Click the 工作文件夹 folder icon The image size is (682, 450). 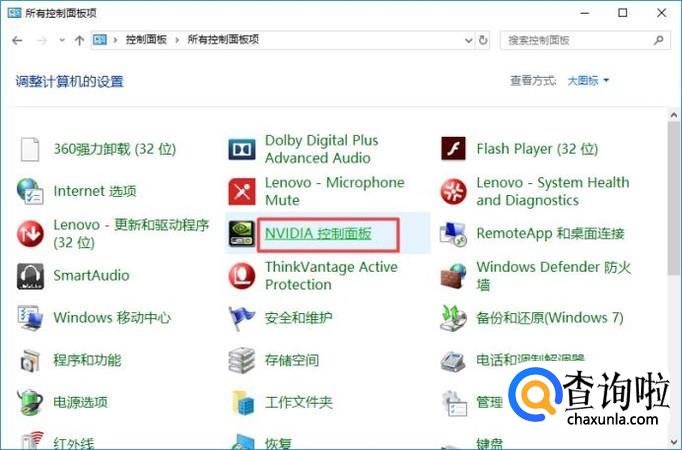click(x=242, y=402)
